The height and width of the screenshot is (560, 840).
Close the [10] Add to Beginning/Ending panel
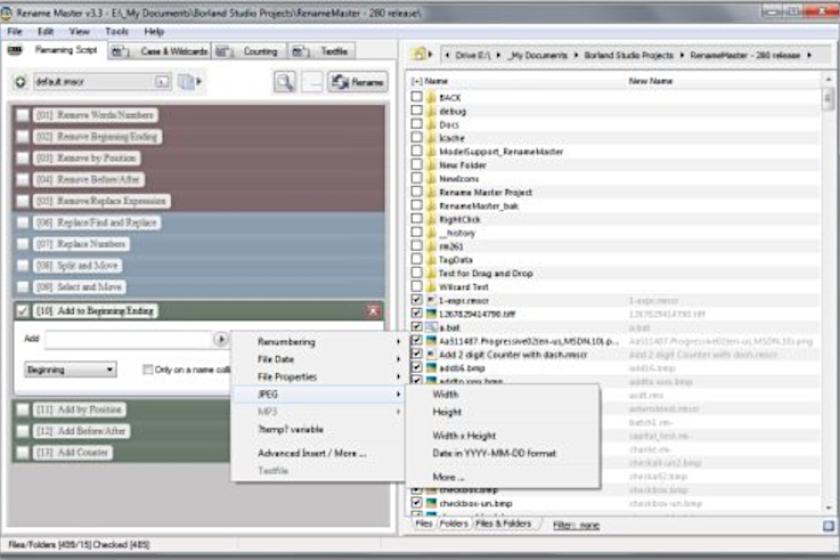373,310
